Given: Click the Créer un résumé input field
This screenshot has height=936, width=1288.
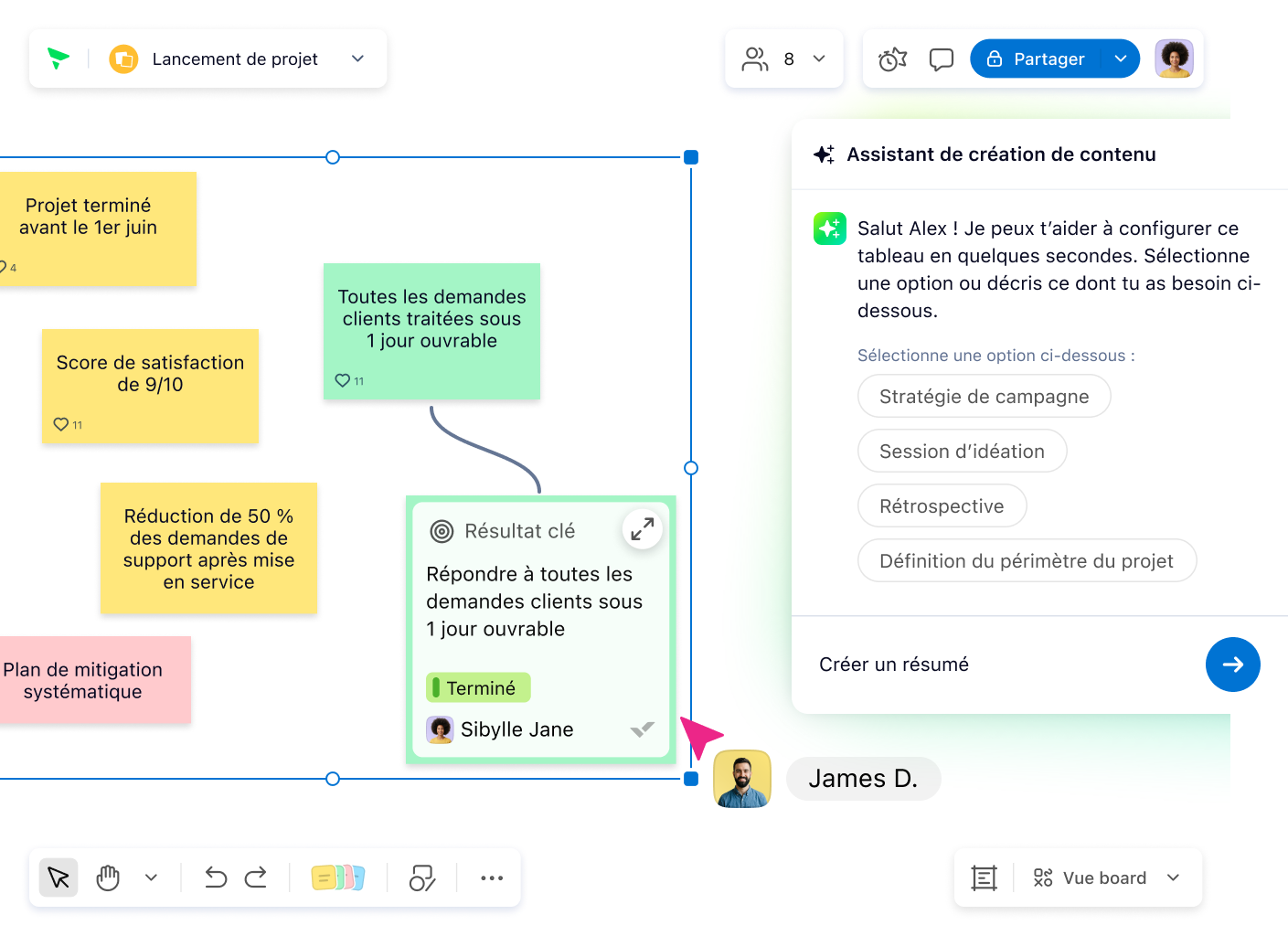Looking at the screenshot, I should point(1001,665).
